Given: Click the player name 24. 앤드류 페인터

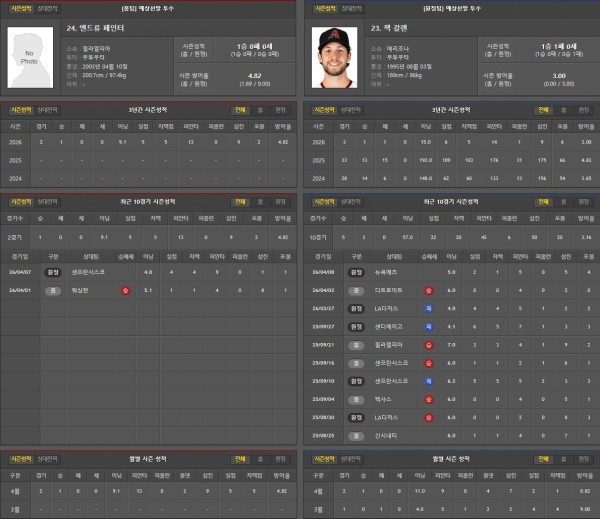Looking at the screenshot, I should coord(96,29).
